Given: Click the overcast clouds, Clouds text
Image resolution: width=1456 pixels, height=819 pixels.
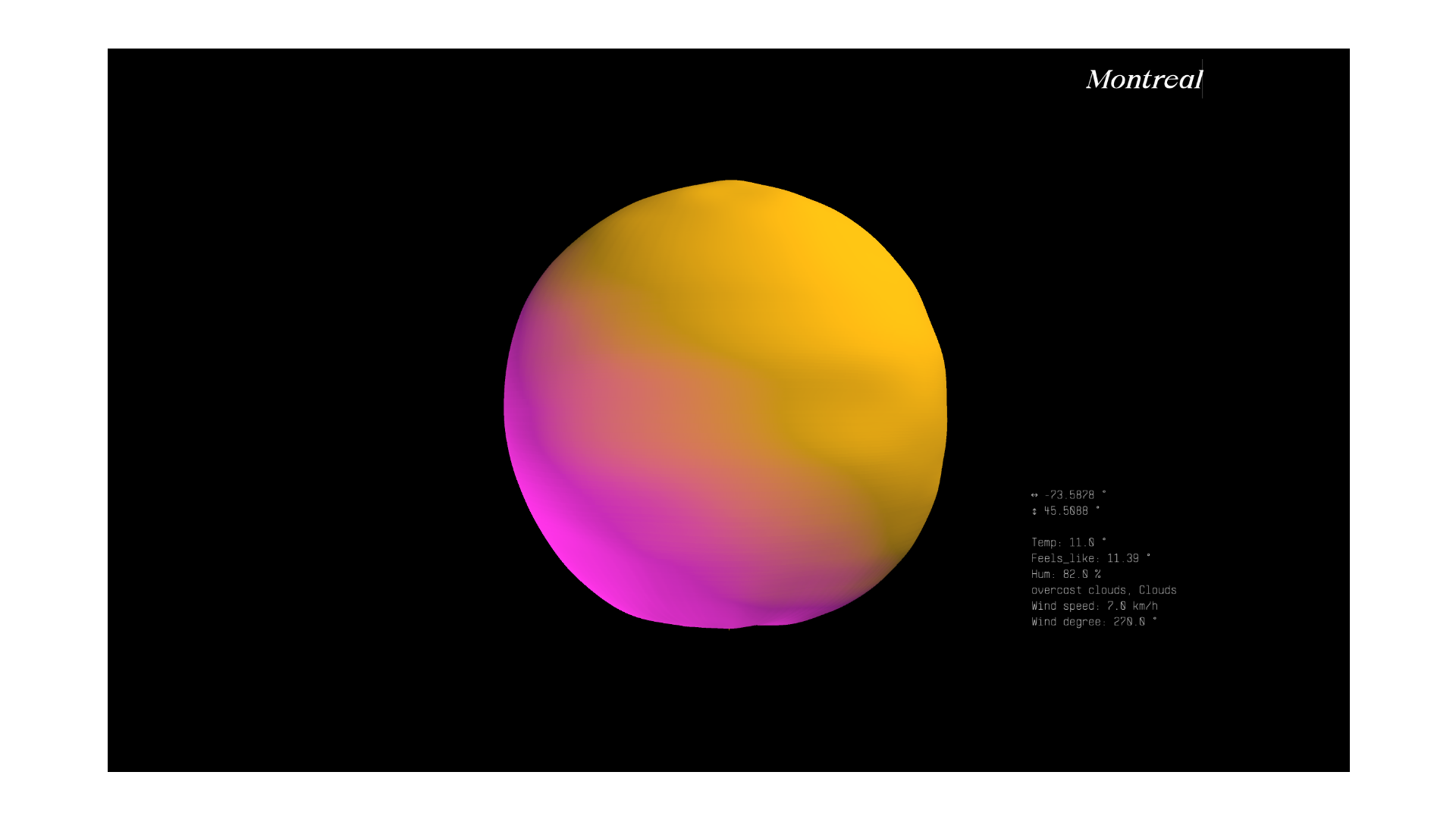Looking at the screenshot, I should (1103, 590).
